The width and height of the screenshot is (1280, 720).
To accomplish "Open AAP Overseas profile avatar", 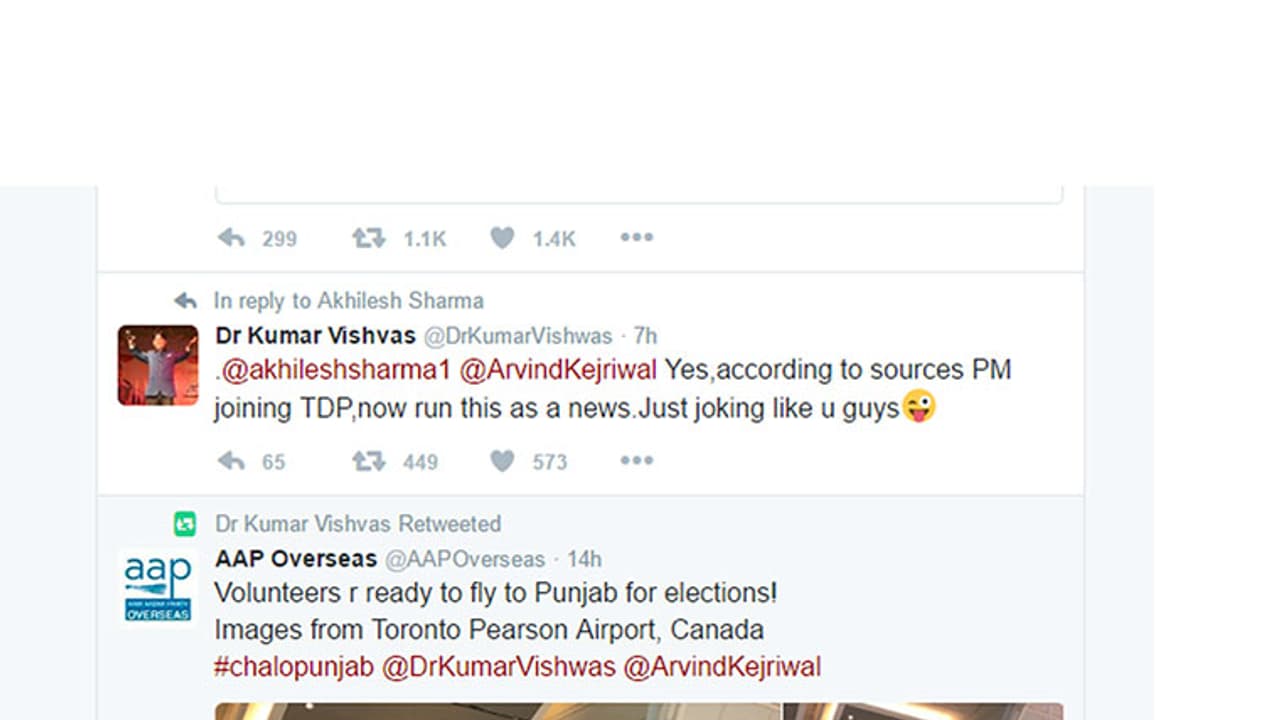I will pyautogui.click(x=158, y=586).
